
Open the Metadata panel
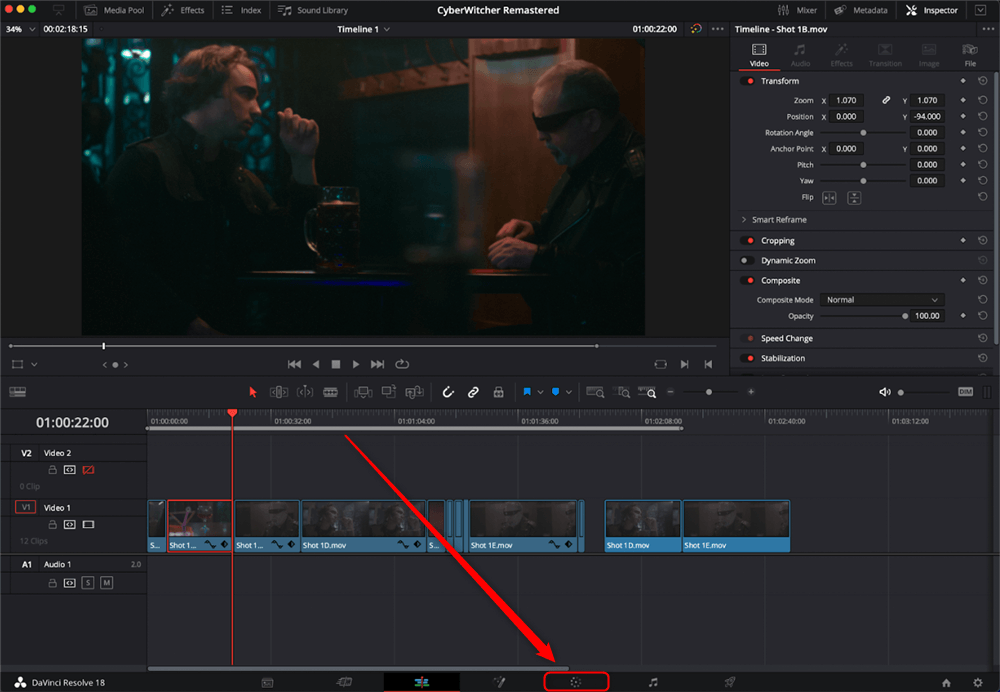861,10
